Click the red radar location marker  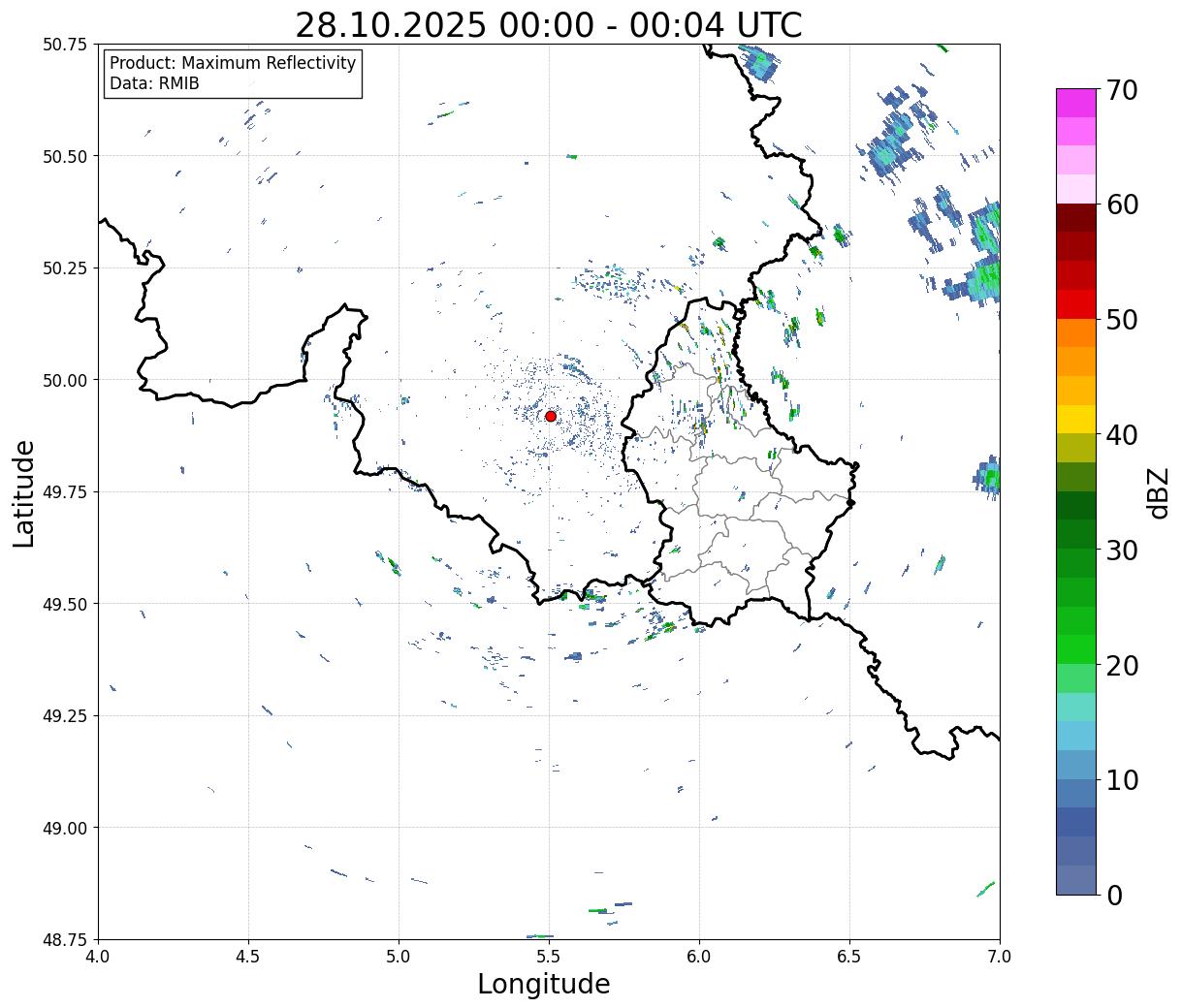[x=551, y=416]
